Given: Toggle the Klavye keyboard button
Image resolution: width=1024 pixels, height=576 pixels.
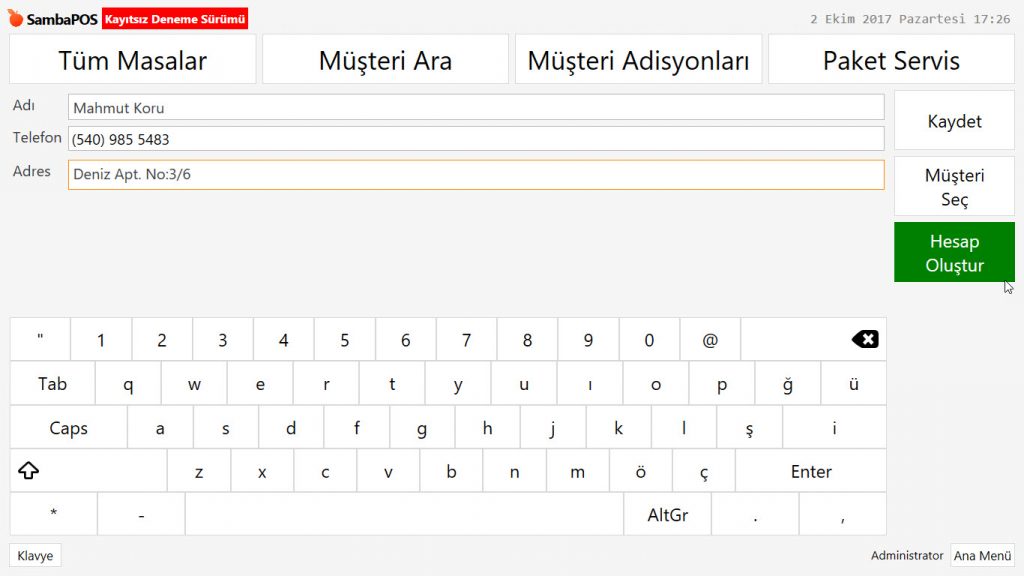Looking at the screenshot, I should click(x=35, y=556).
